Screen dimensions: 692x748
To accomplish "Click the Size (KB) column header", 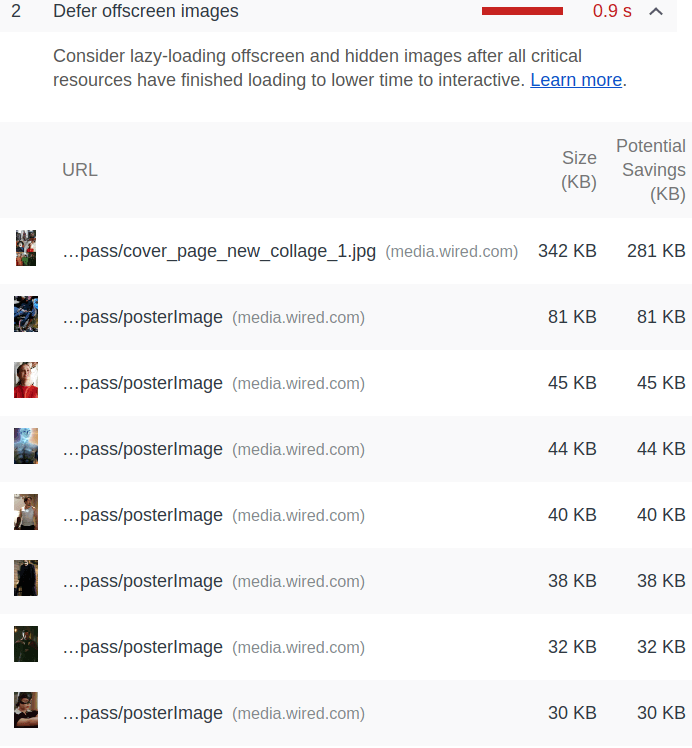I will pos(579,170).
